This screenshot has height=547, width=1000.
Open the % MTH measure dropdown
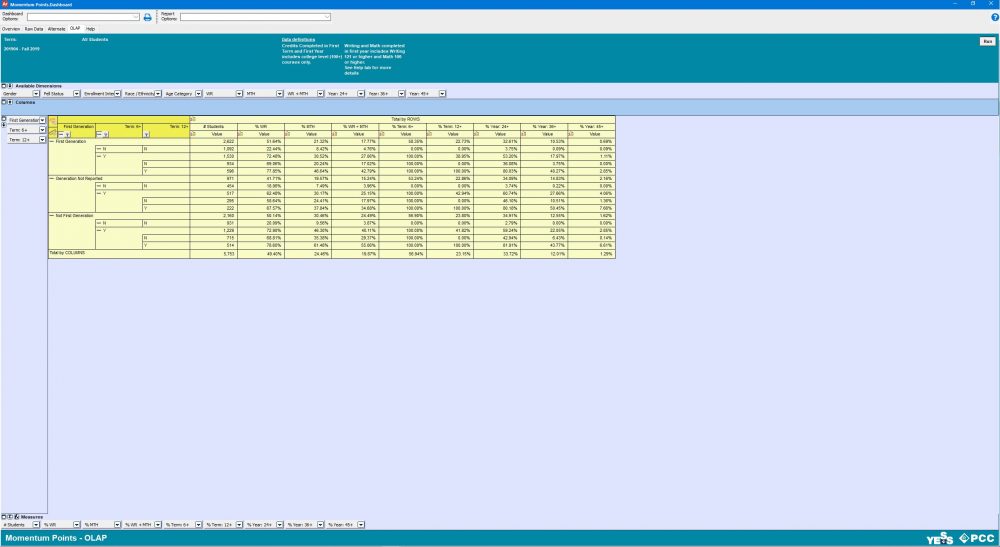117,525
